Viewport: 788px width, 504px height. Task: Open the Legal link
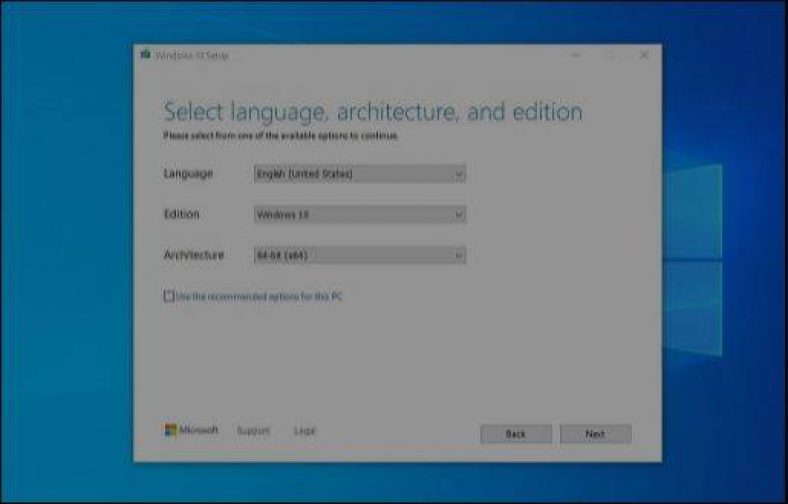point(305,431)
